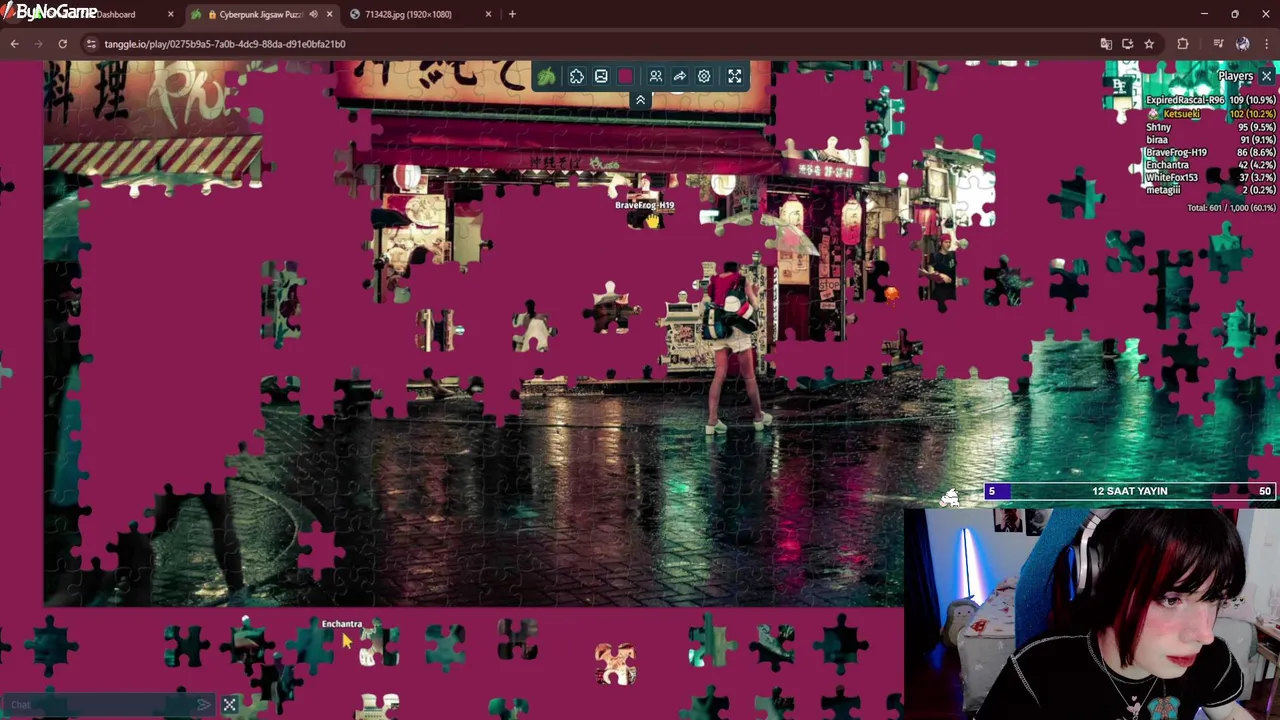View site information icon in address bar
1280x720 pixels.
click(x=91, y=44)
